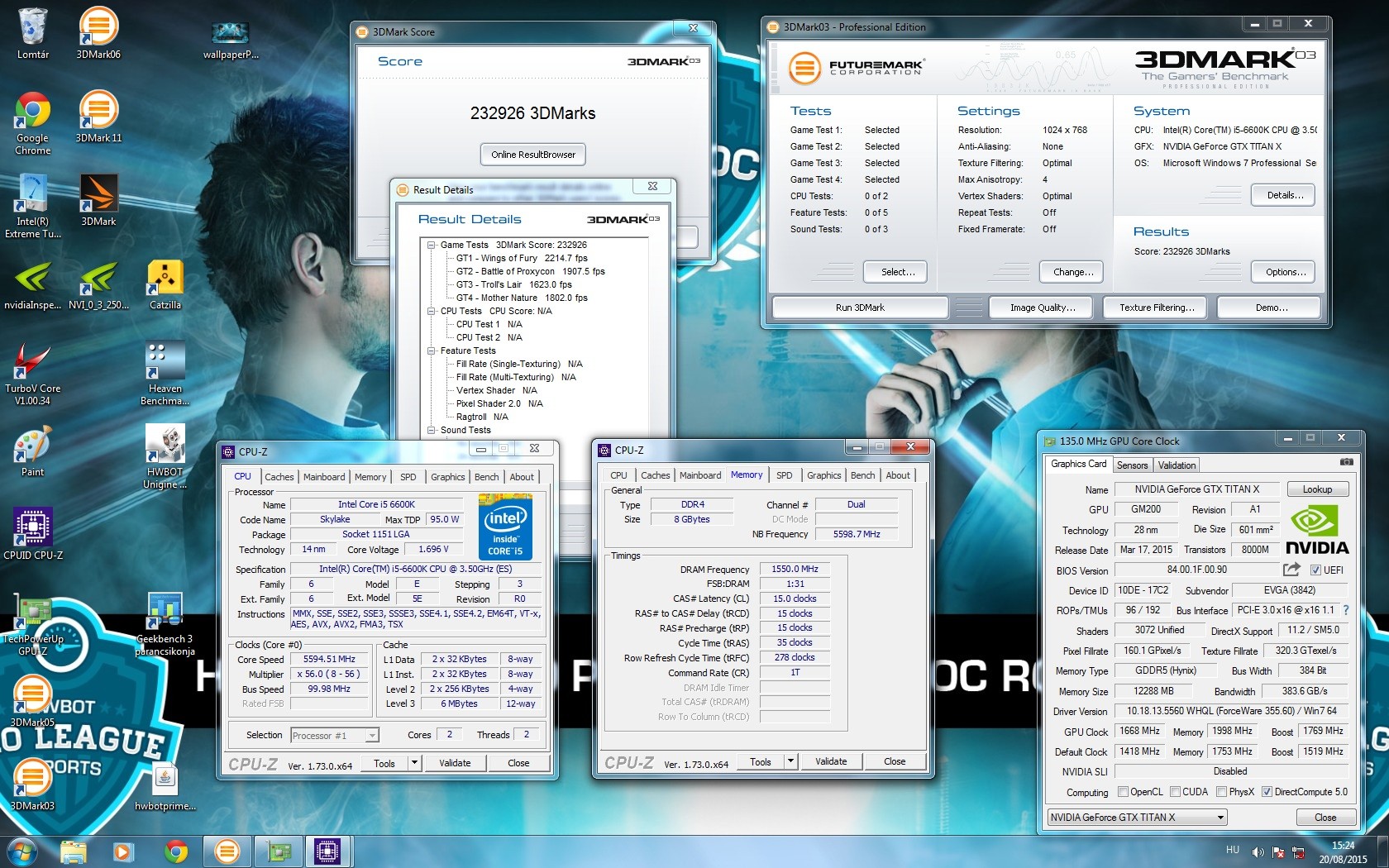
Task: Click the Details... system button
Action: [1285, 195]
